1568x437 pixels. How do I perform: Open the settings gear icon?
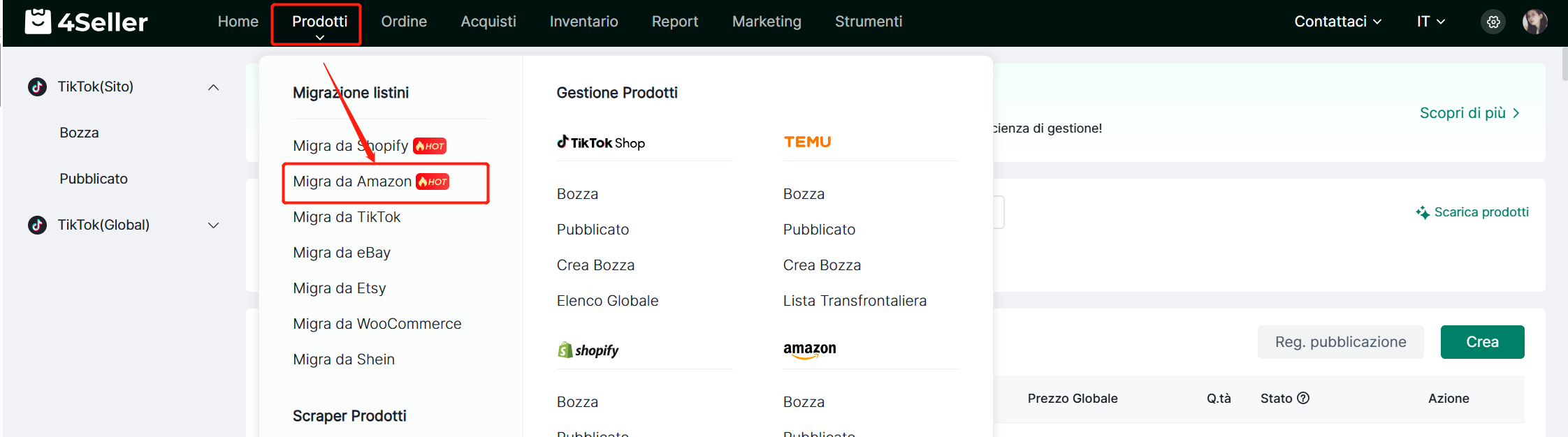1493,22
